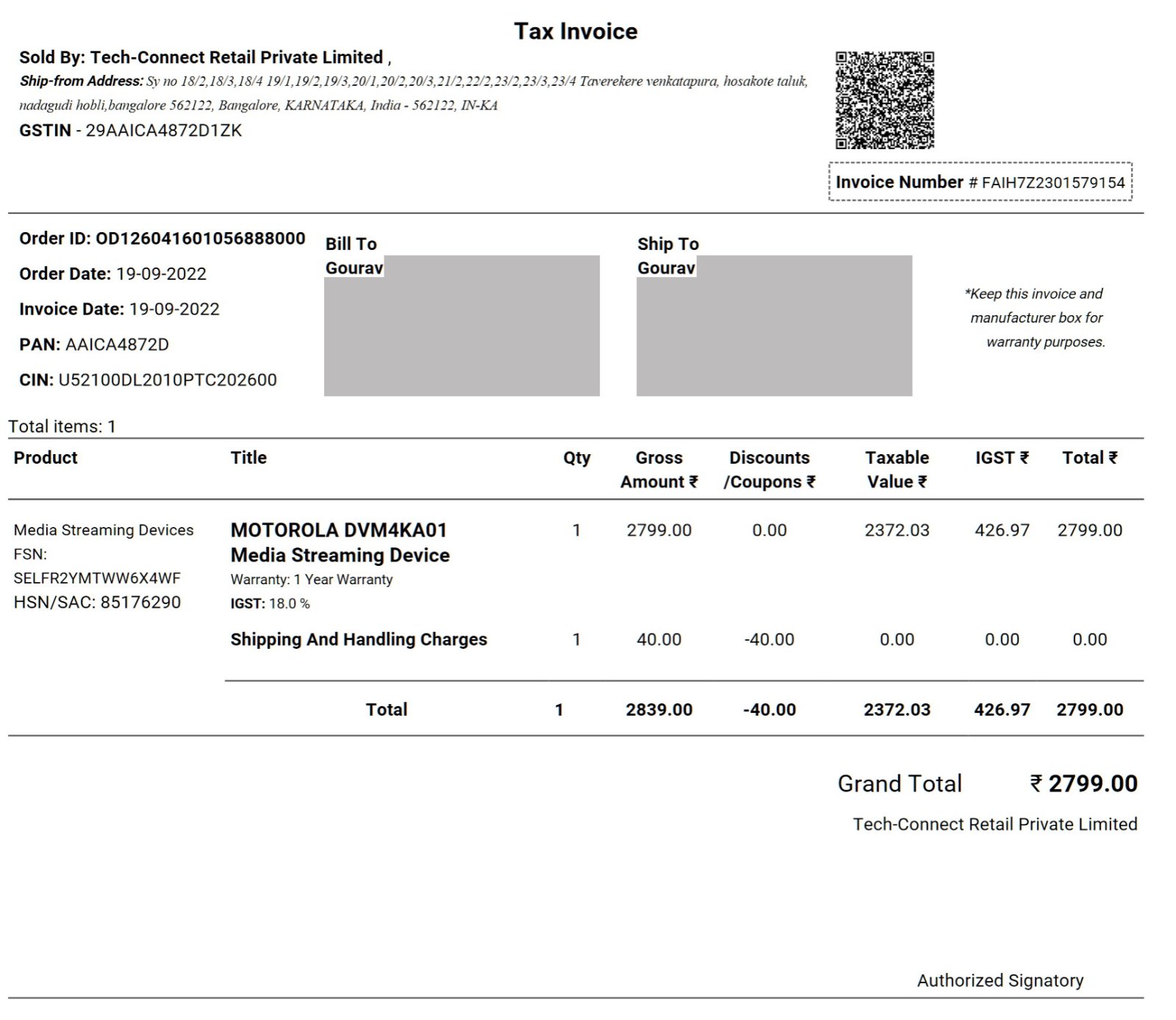Click the IGST column header
1176x1020 pixels.
(1002, 458)
